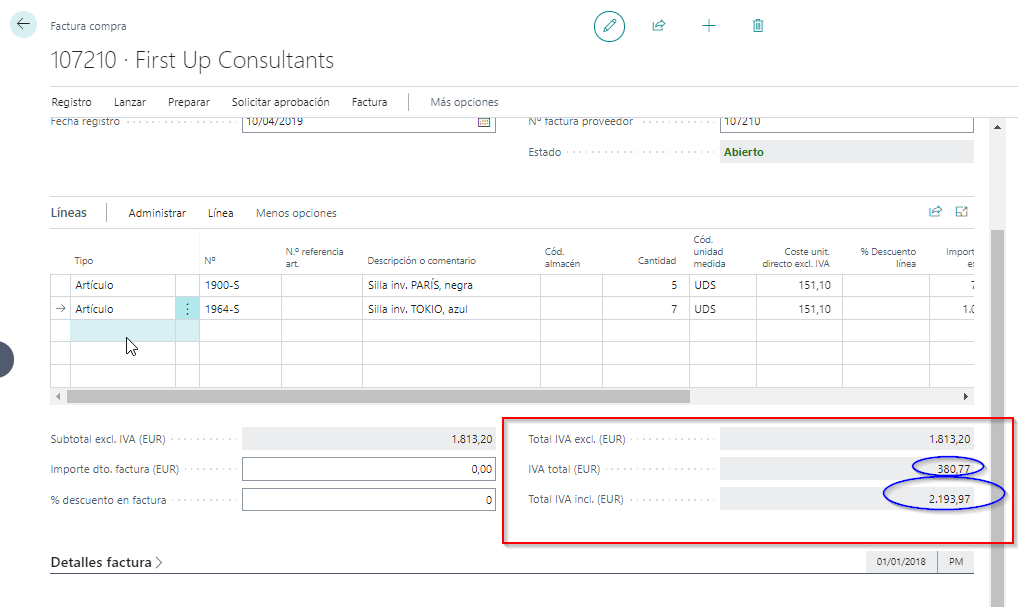Click the Cód. unidad medida column header

[x=709, y=251]
